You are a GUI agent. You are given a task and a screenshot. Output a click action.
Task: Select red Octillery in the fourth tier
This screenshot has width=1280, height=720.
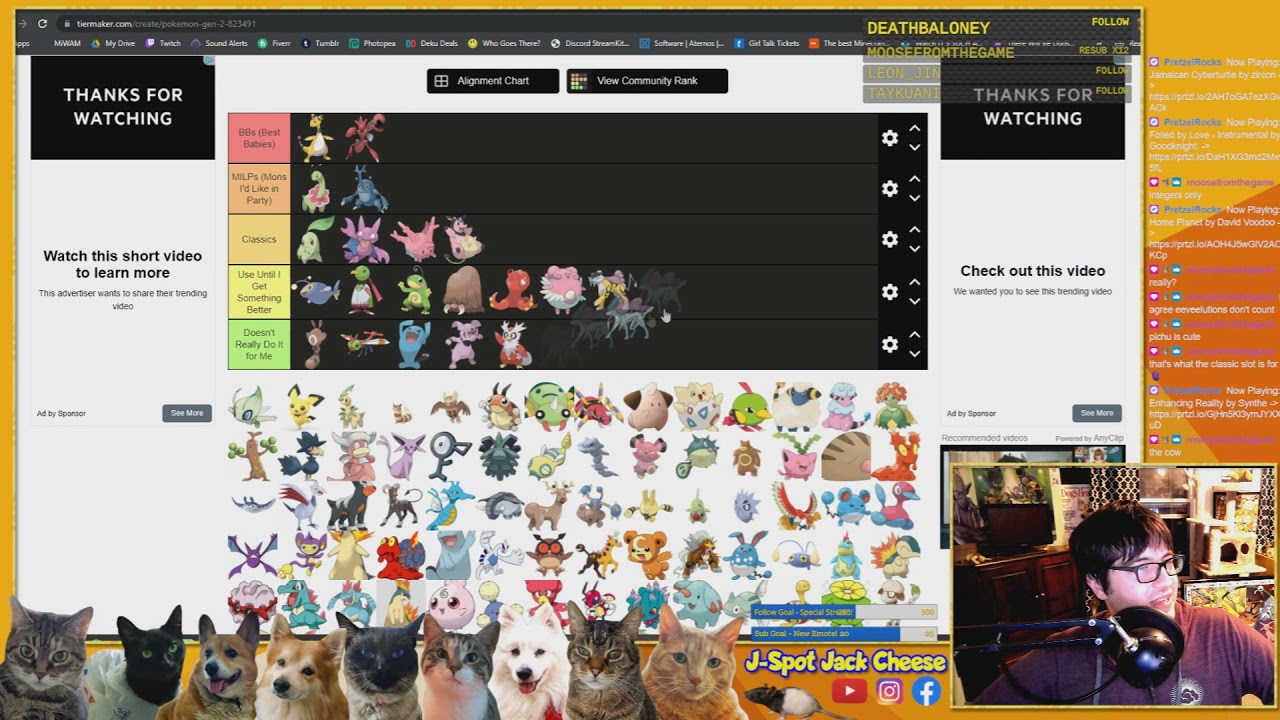[x=512, y=291]
